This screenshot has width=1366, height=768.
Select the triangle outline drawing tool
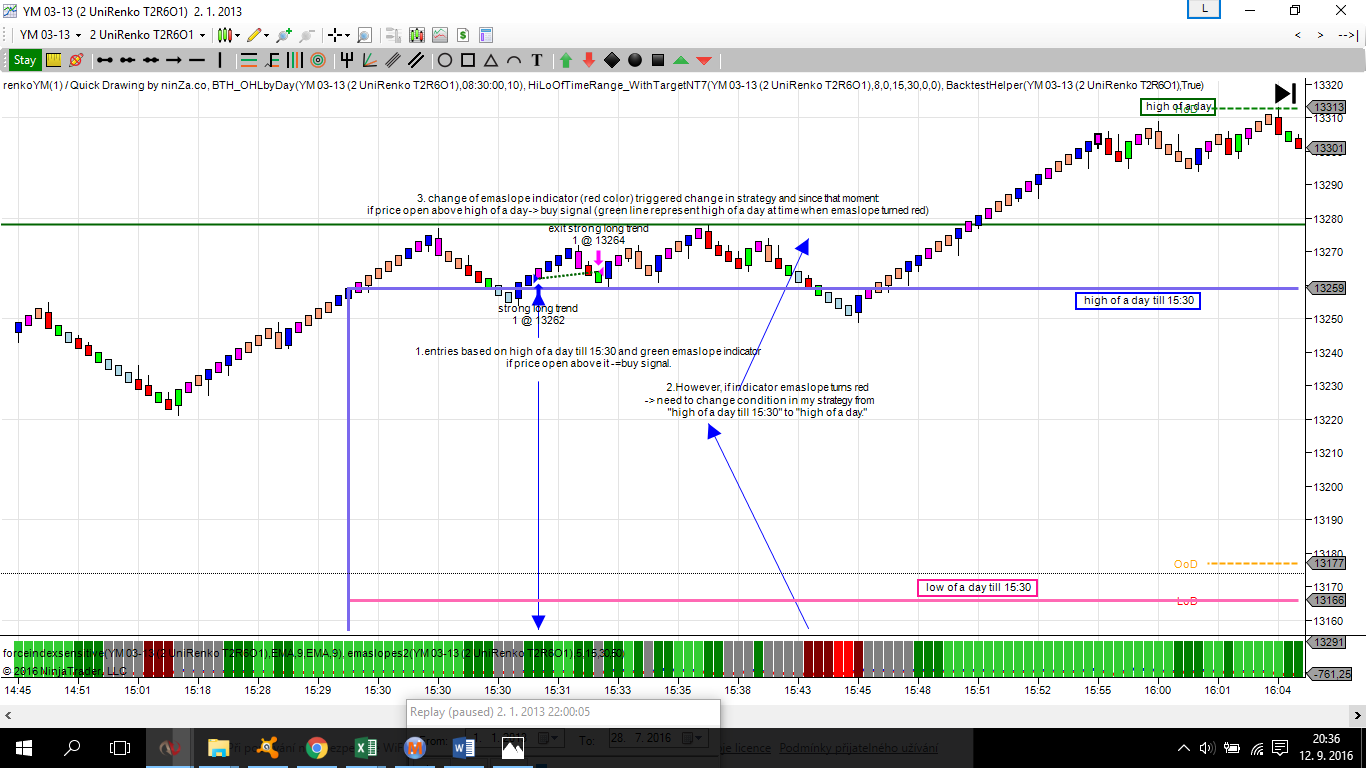491,60
